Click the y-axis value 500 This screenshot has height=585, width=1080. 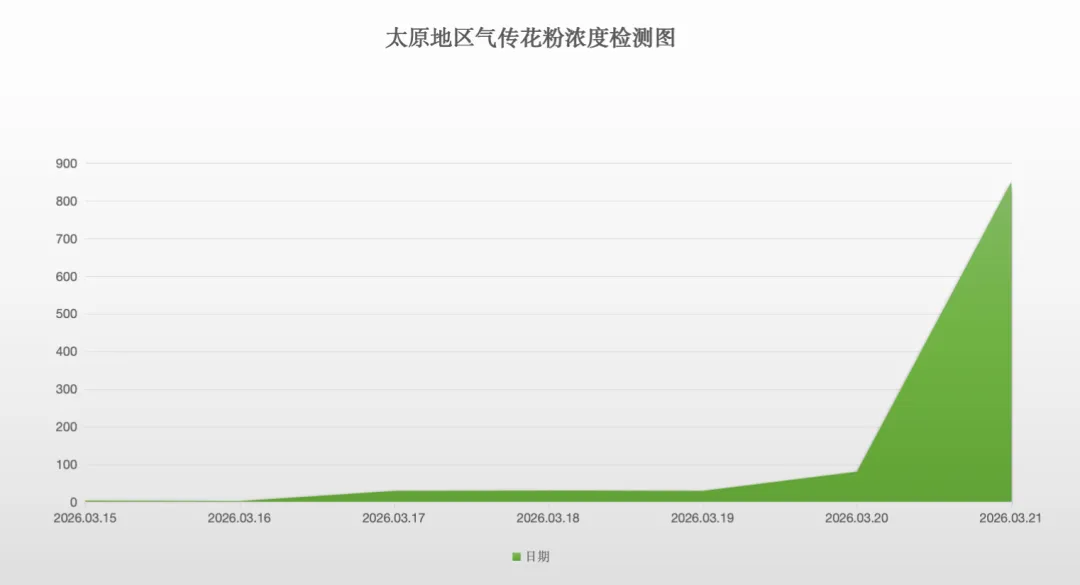(66, 314)
